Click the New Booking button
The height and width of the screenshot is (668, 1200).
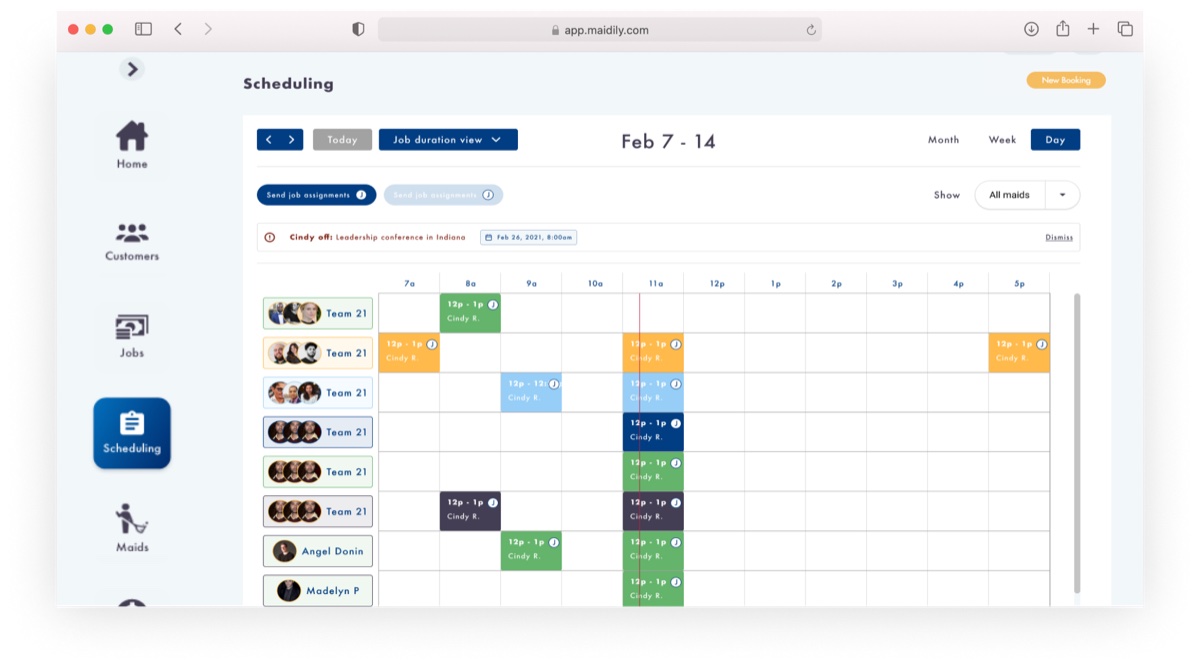click(1065, 80)
